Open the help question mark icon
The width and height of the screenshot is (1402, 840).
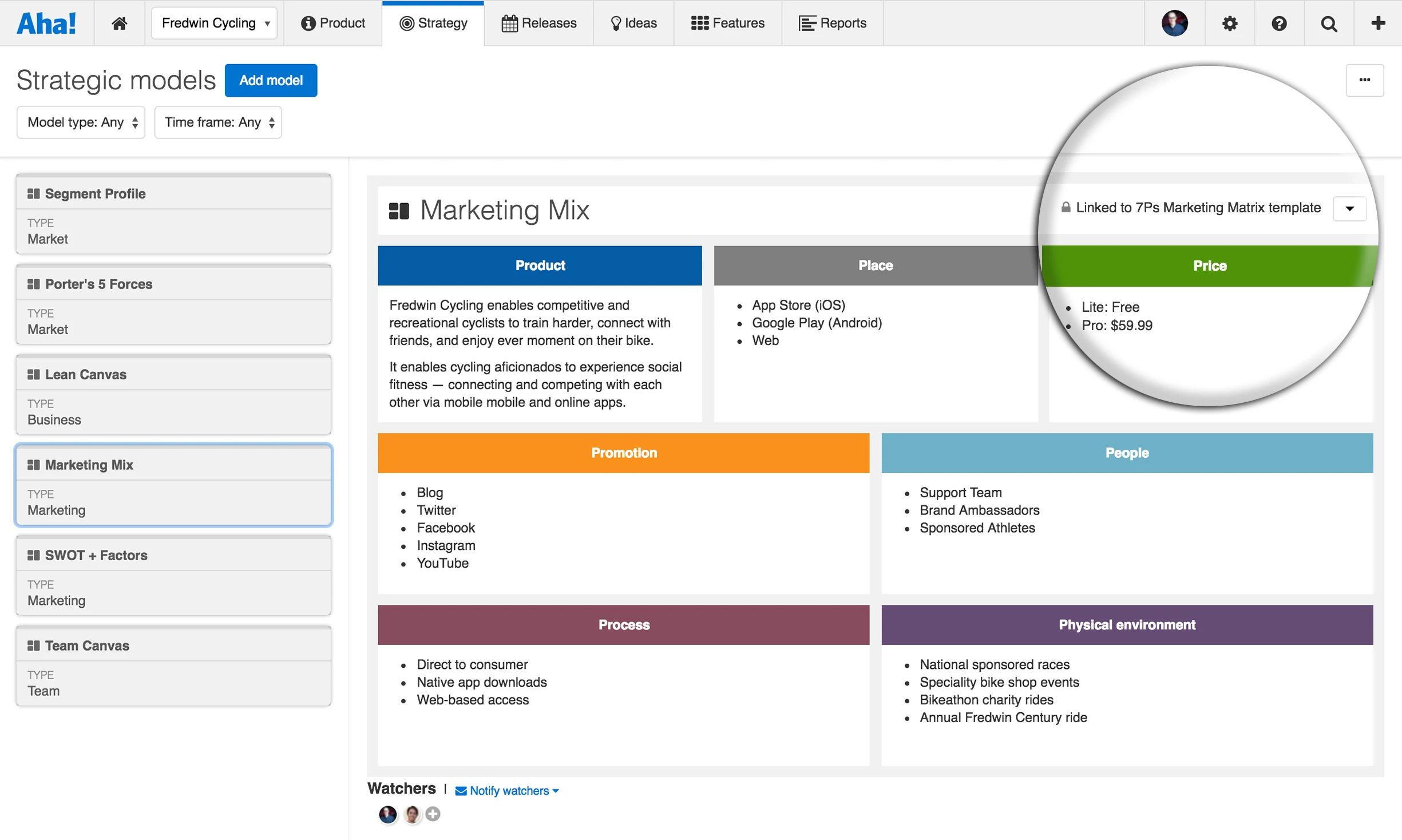[1279, 23]
